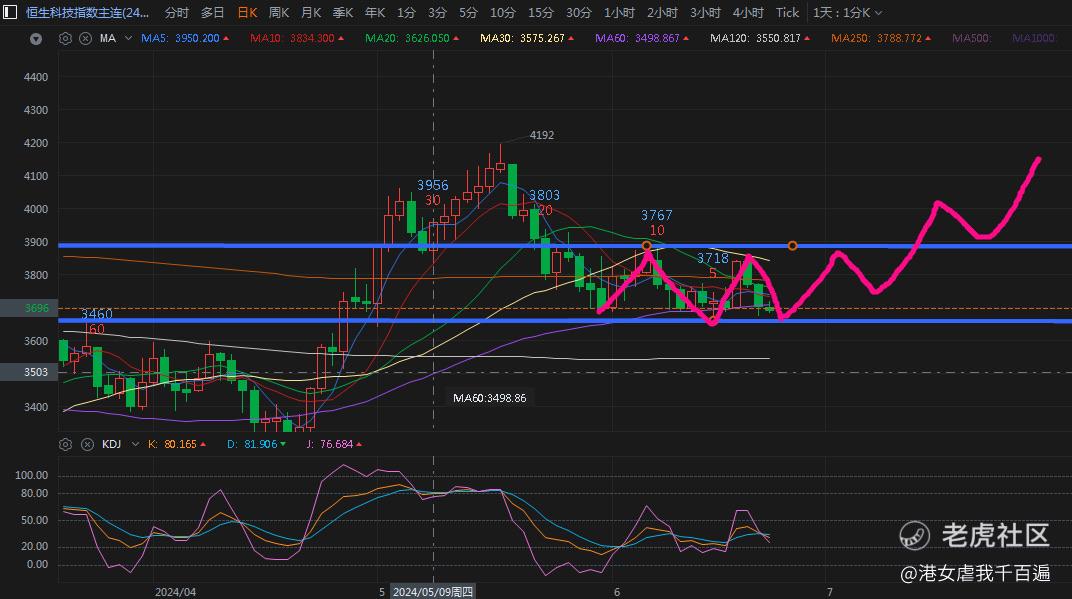
Task: Expand the KDJ indicator dropdown arrow
Action: click(135, 444)
